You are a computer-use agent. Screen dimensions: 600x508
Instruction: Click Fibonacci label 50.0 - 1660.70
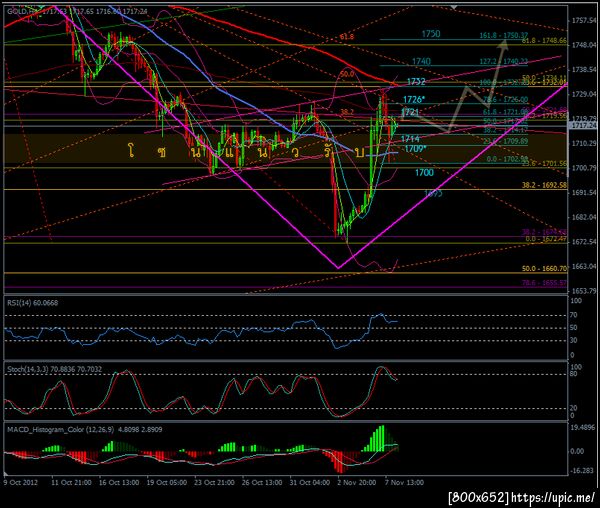[x=544, y=269]
